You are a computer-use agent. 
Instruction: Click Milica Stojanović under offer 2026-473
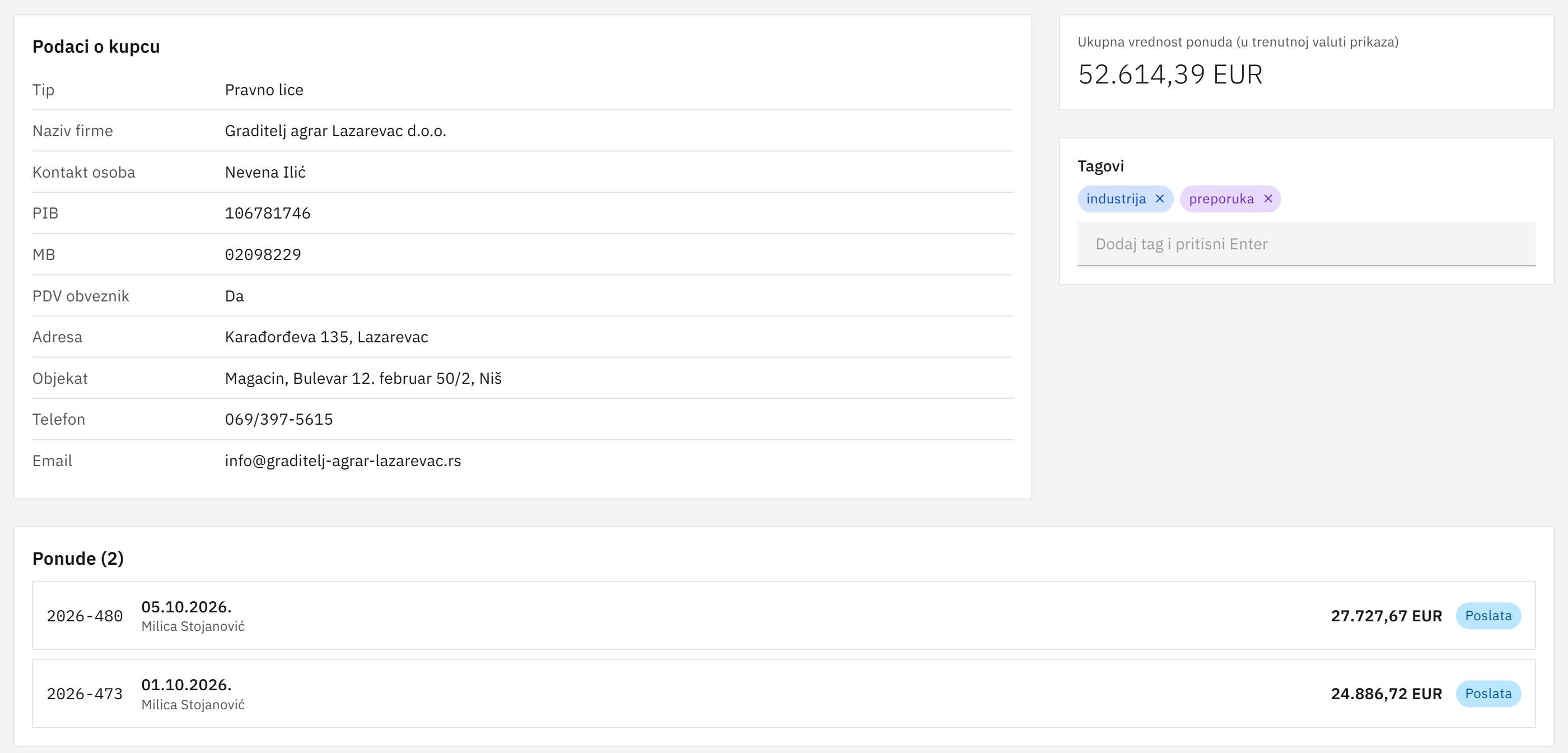tap(193, 704)
